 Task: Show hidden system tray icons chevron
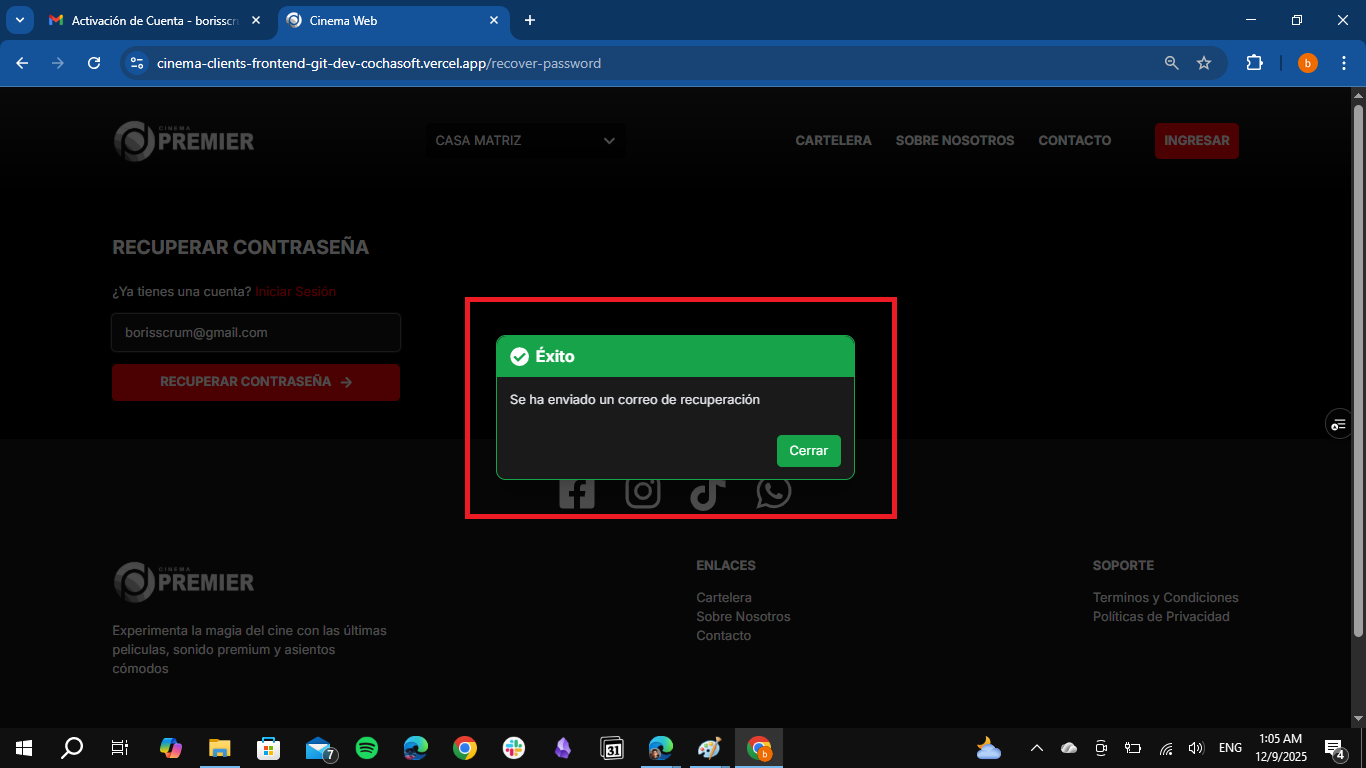coord(1037,748)
